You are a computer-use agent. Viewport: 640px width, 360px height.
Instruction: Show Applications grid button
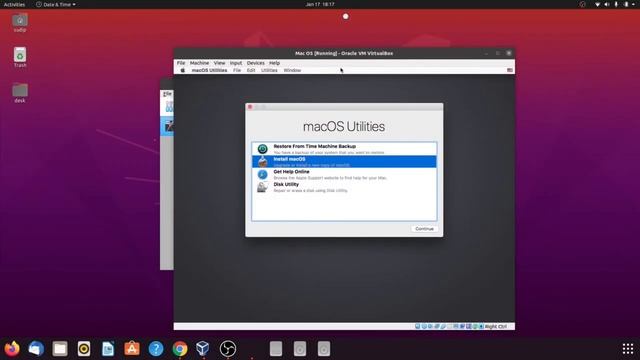[x=628, y=349]
